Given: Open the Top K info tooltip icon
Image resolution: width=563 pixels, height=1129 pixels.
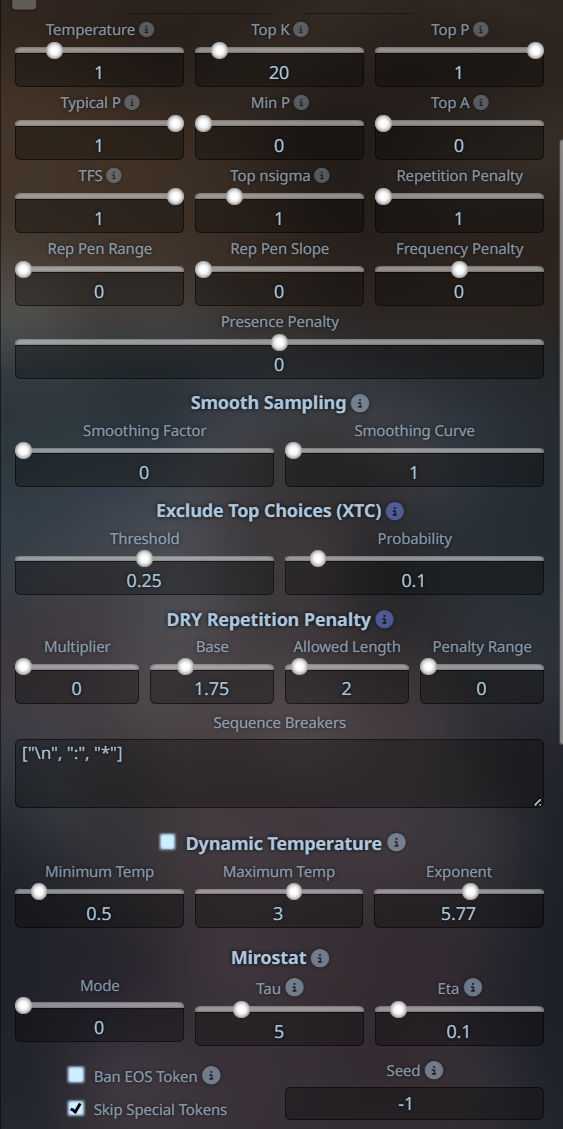Looking at the screenshot, I should [301, 30].
